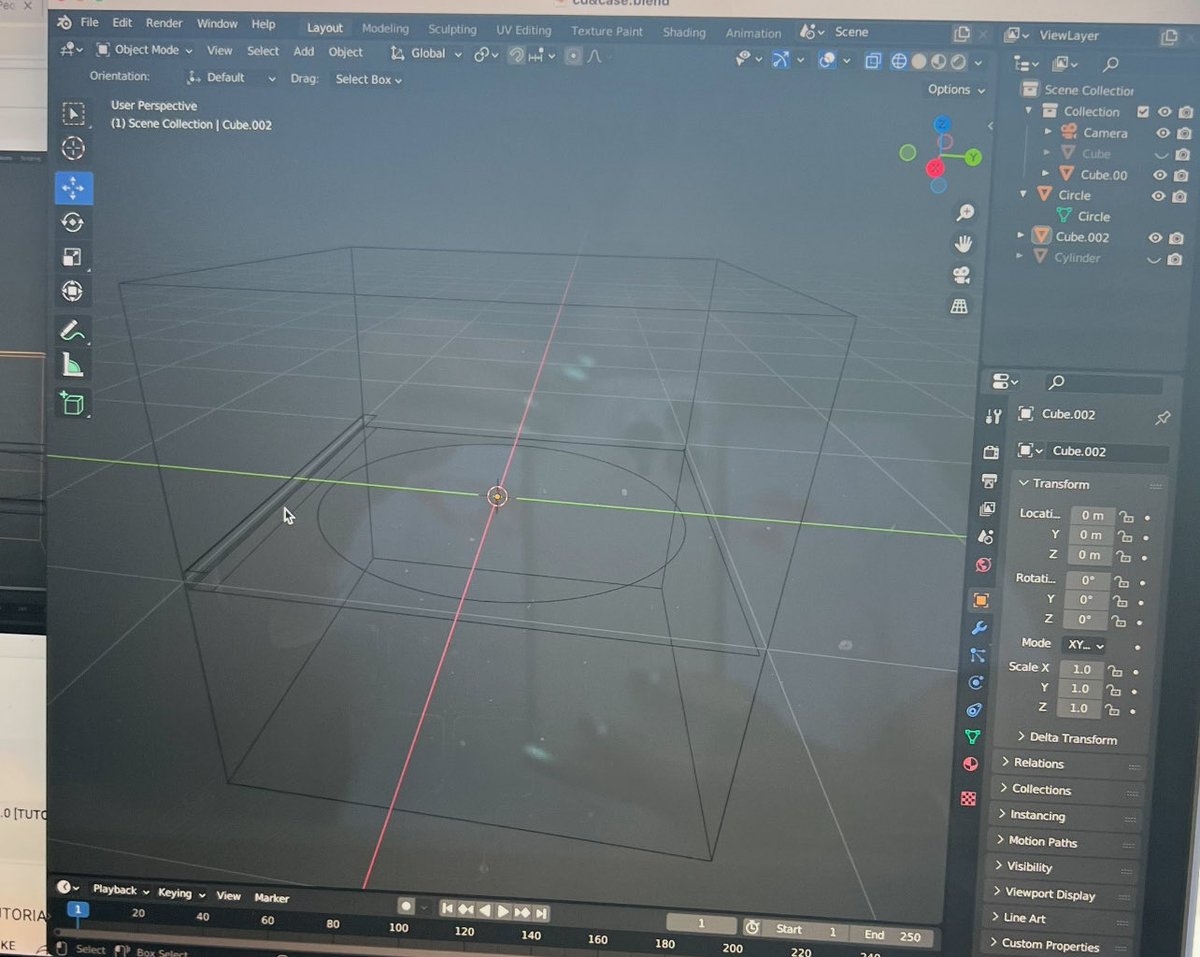
Task: Activate the combined Transform tool
Action: (72, 291)
